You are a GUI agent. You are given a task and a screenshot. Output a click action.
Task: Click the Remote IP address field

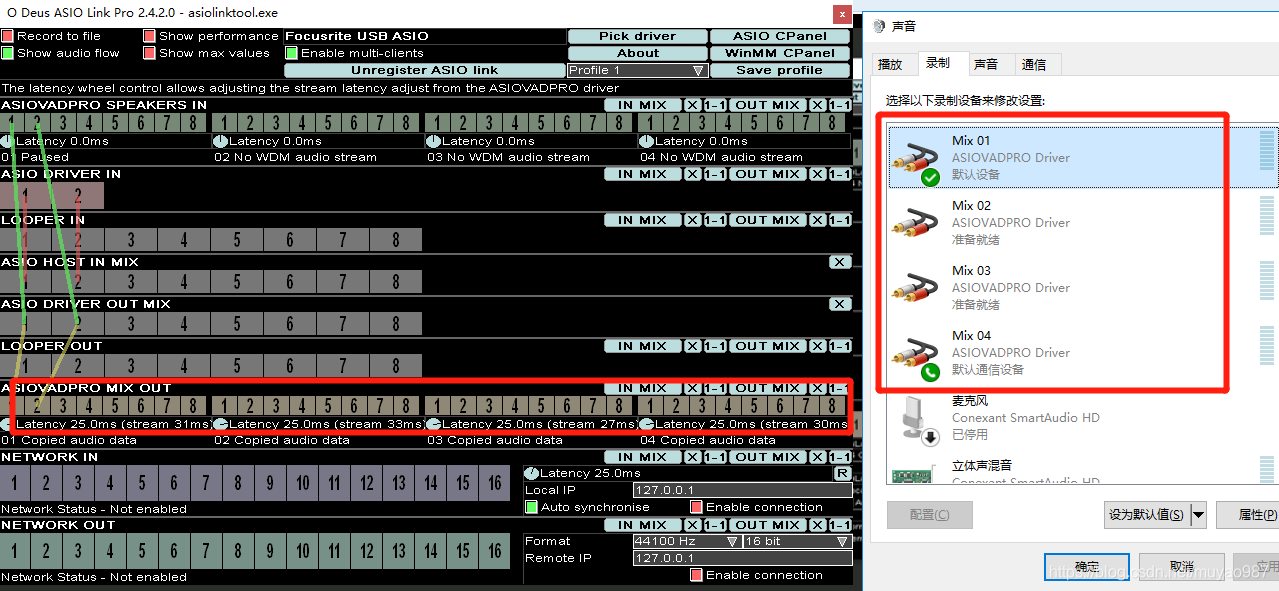click(743, 558)
